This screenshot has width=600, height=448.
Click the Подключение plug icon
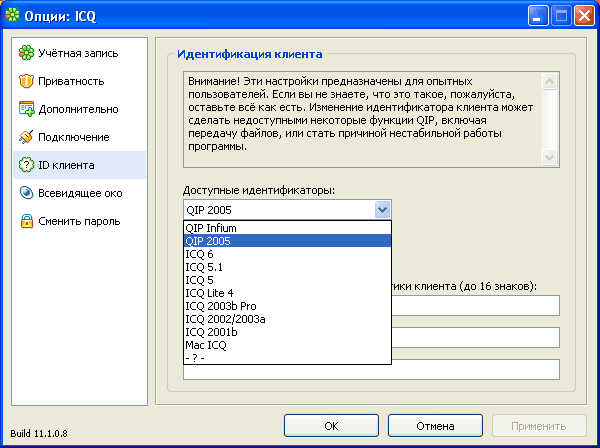[x=26, y=136]
